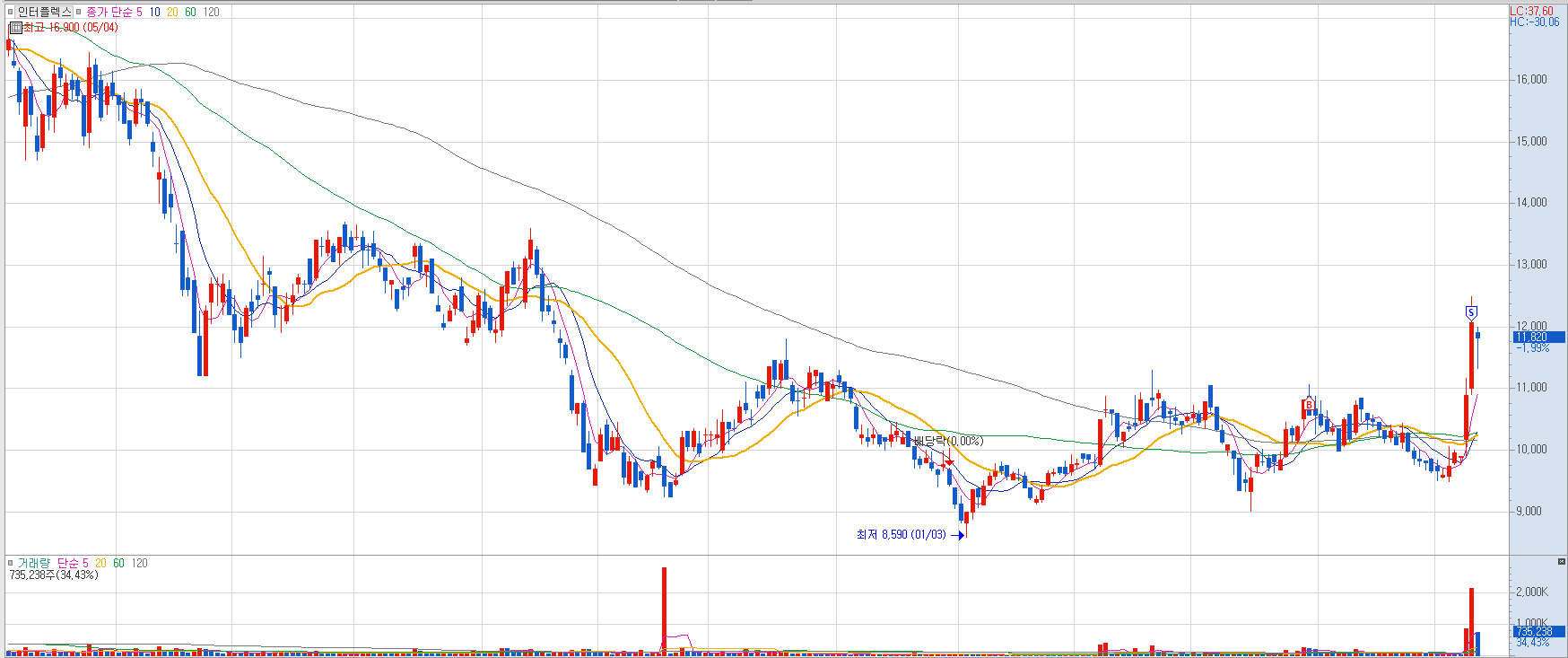Toggle the 5-day price moving average

[139, 12]
